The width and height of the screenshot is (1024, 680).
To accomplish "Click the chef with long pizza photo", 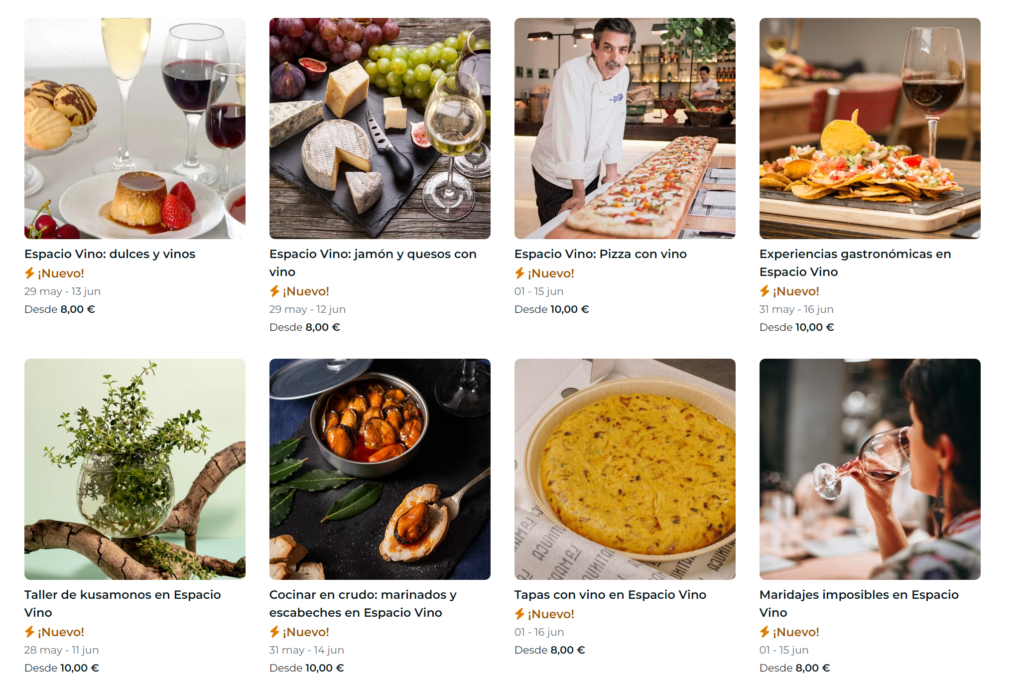I will point(625,128).
